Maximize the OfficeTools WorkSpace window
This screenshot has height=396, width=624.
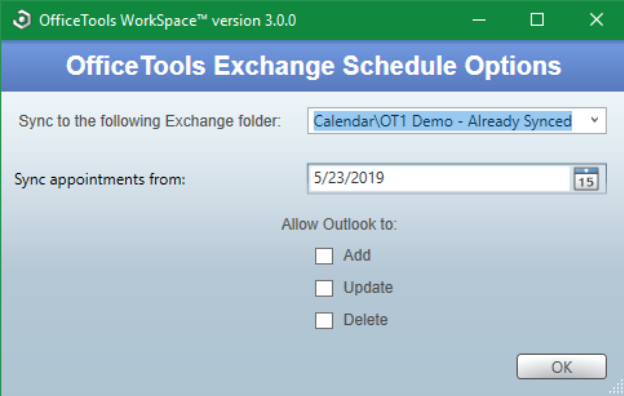tap(537, 20)
